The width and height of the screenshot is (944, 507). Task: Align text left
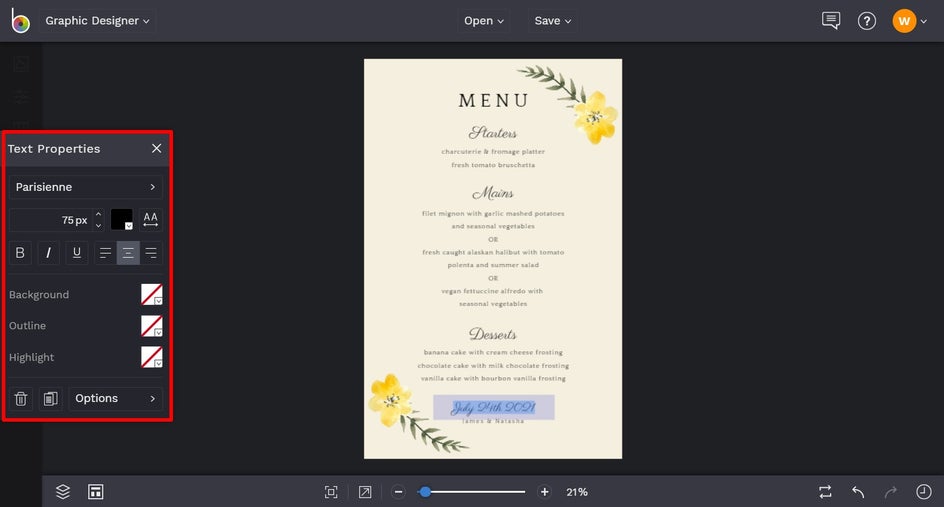[105, 253]
